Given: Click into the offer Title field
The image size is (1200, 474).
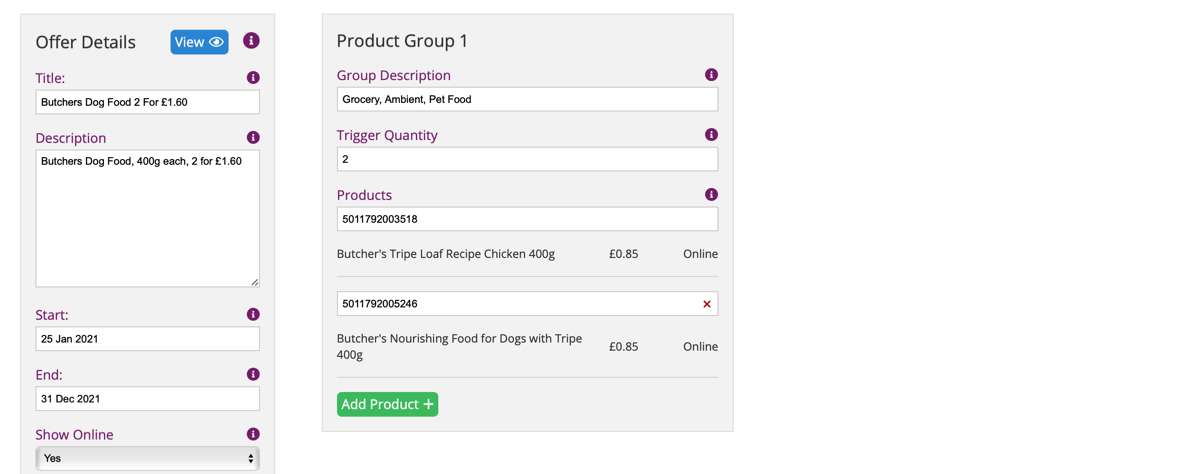Looking at the screenshot, I should (148, 102).
